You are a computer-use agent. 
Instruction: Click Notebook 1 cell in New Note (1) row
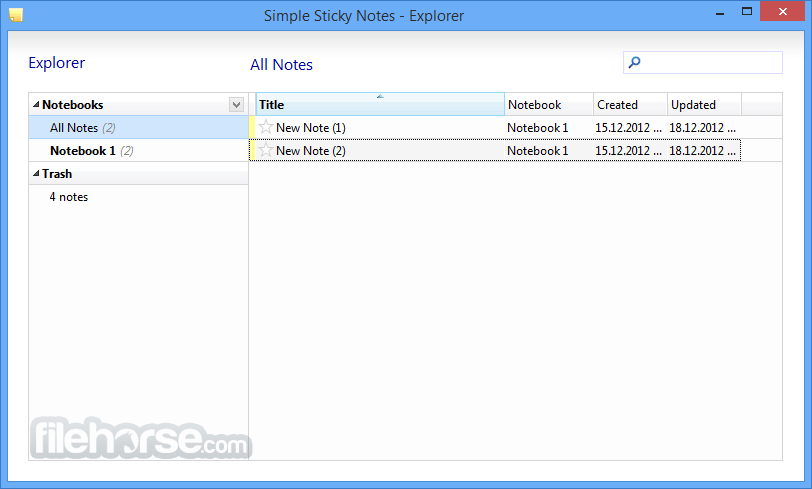538,127
